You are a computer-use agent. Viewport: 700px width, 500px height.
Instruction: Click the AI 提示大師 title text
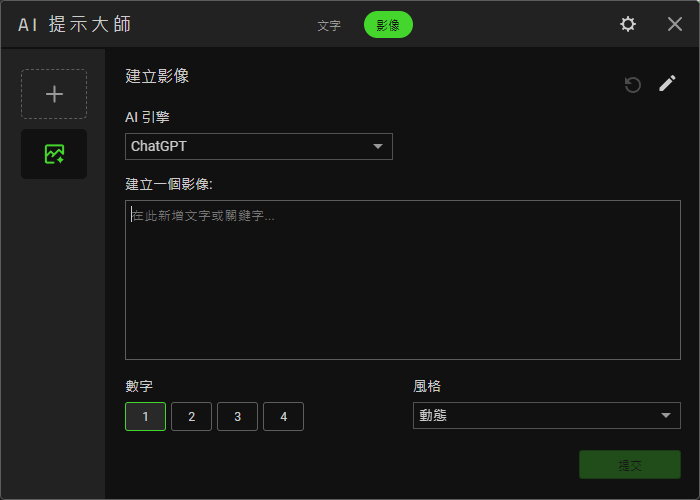(75, 24)
